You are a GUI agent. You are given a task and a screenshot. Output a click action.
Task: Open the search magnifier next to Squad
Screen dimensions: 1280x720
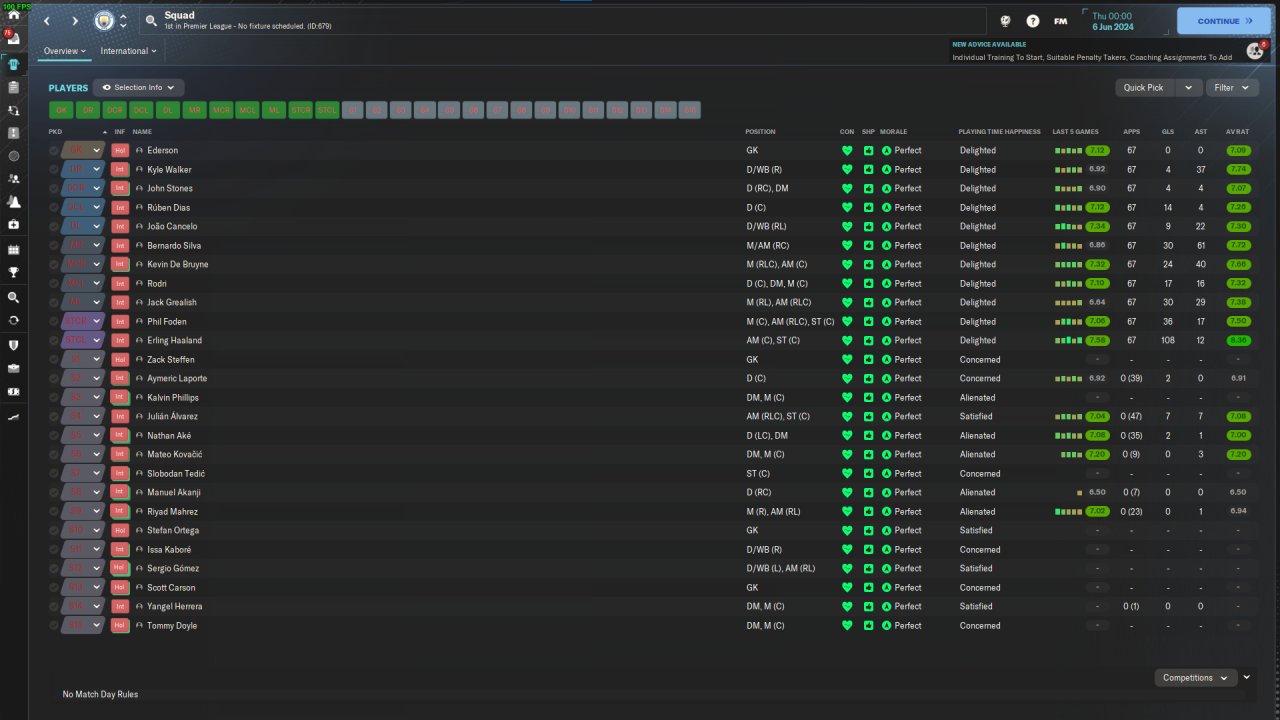150,20
